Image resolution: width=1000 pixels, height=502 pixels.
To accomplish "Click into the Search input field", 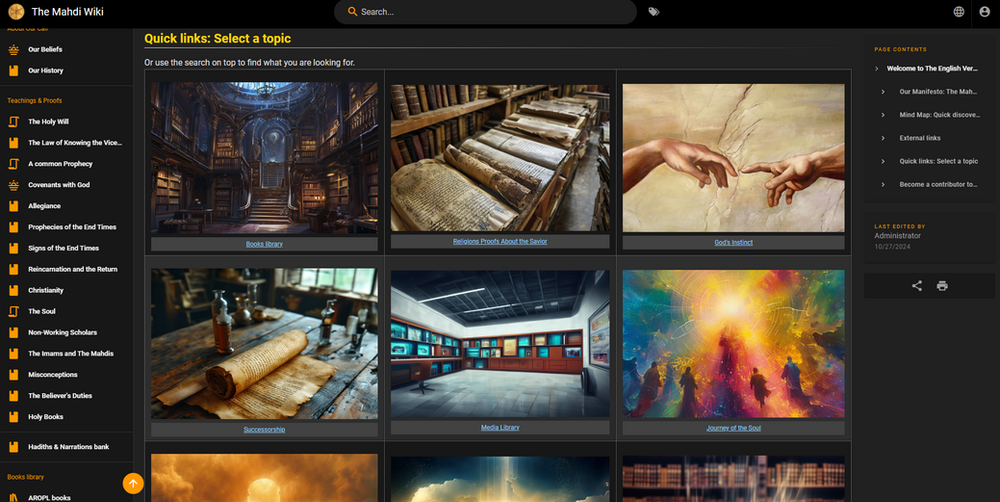I will click(x=485, y=11).
